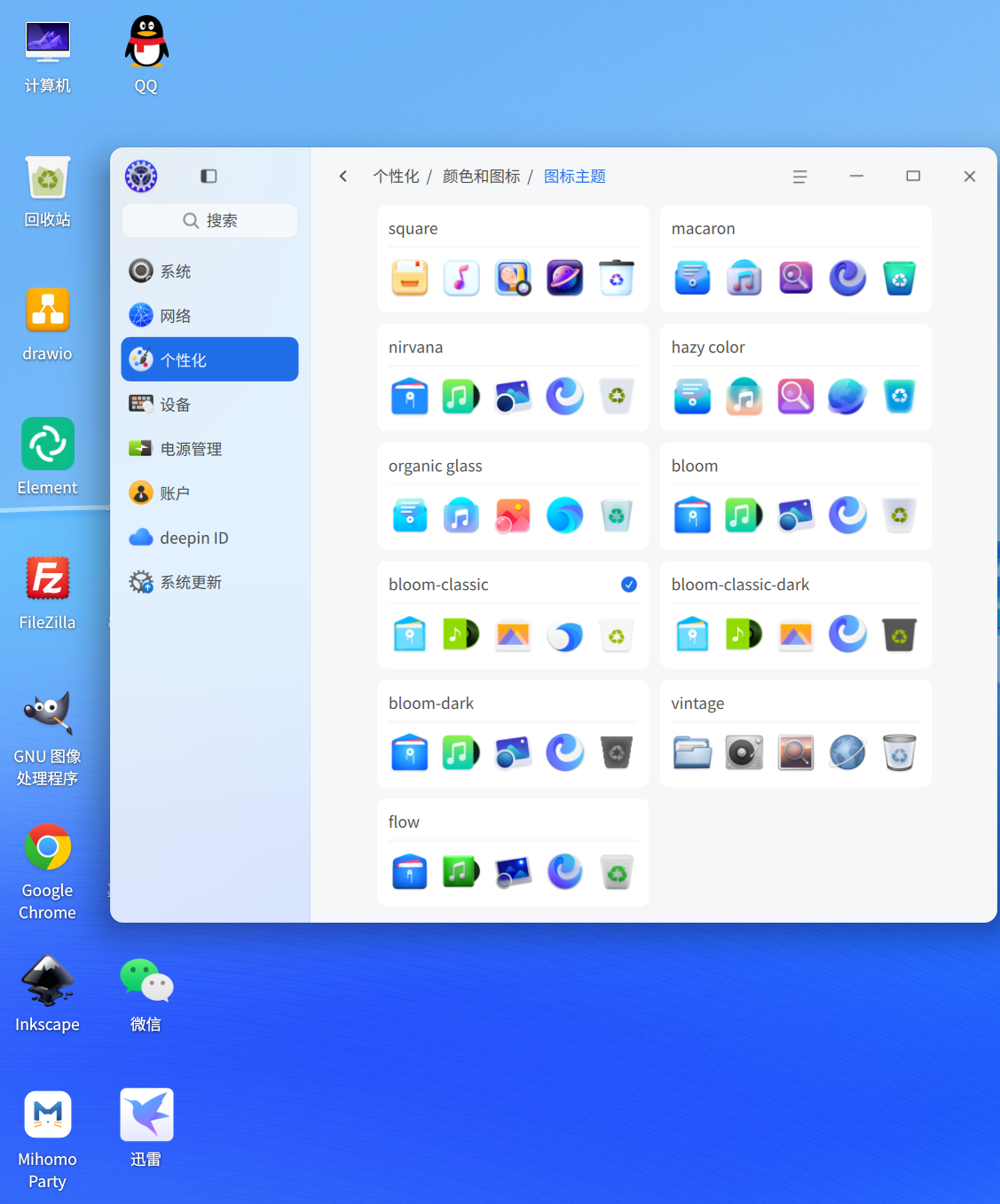
Task: Open 账户 settings in sidebar
Action: (209, 492)
